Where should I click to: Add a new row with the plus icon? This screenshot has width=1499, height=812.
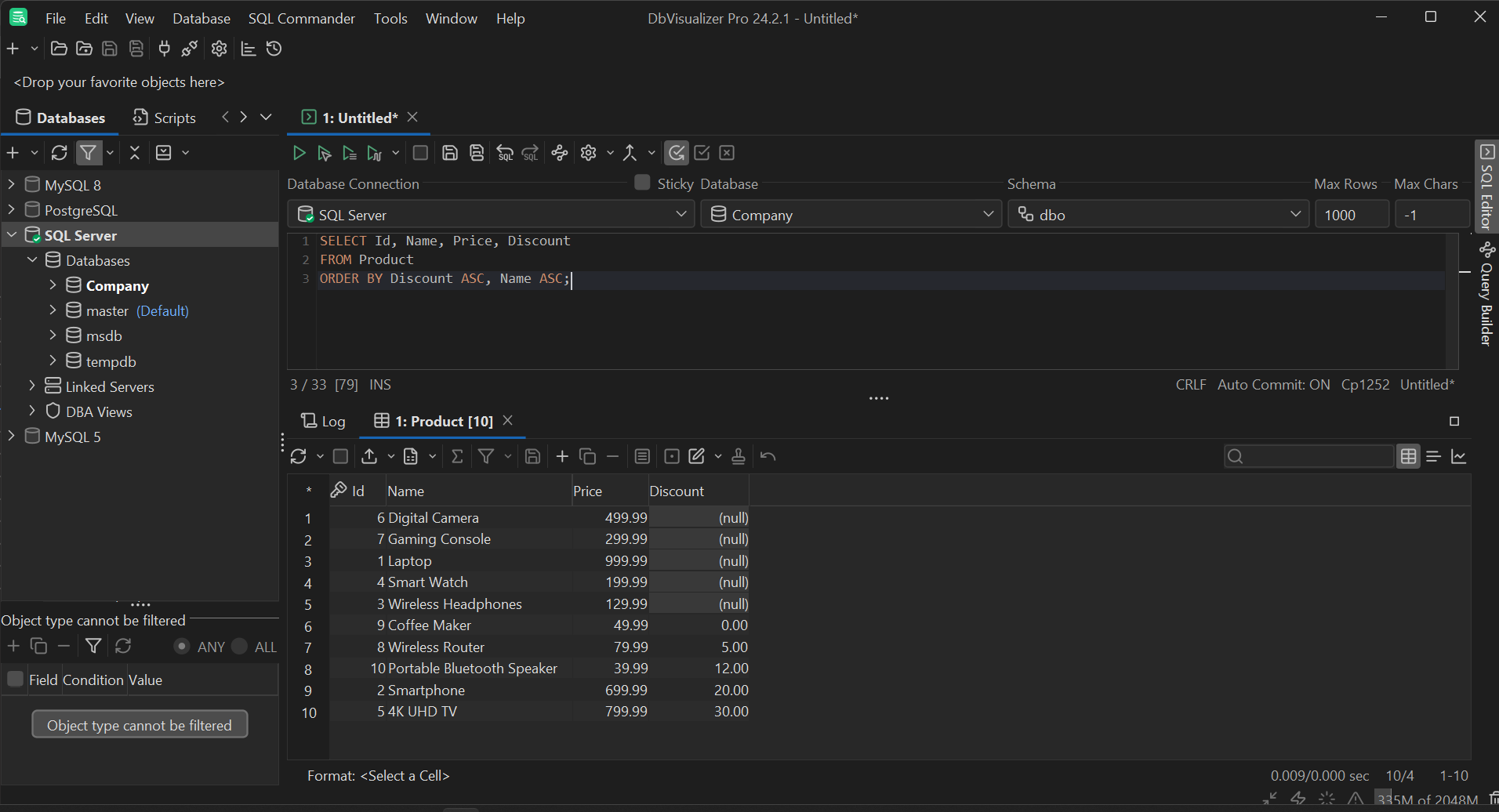[562, 456]
